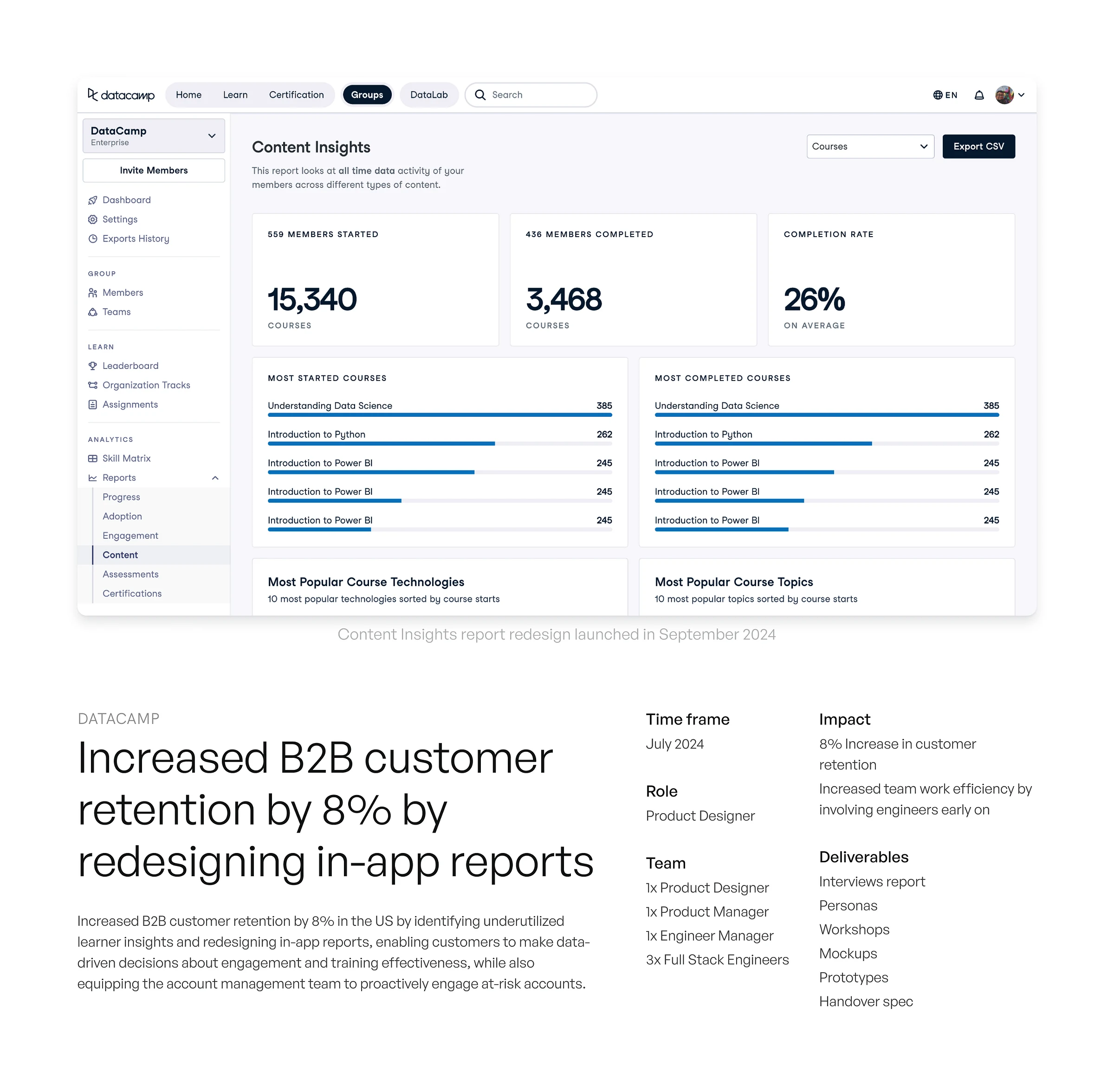Click the datacamp logo
This screenshot has height=1092, width=1114.
point(121,95)
